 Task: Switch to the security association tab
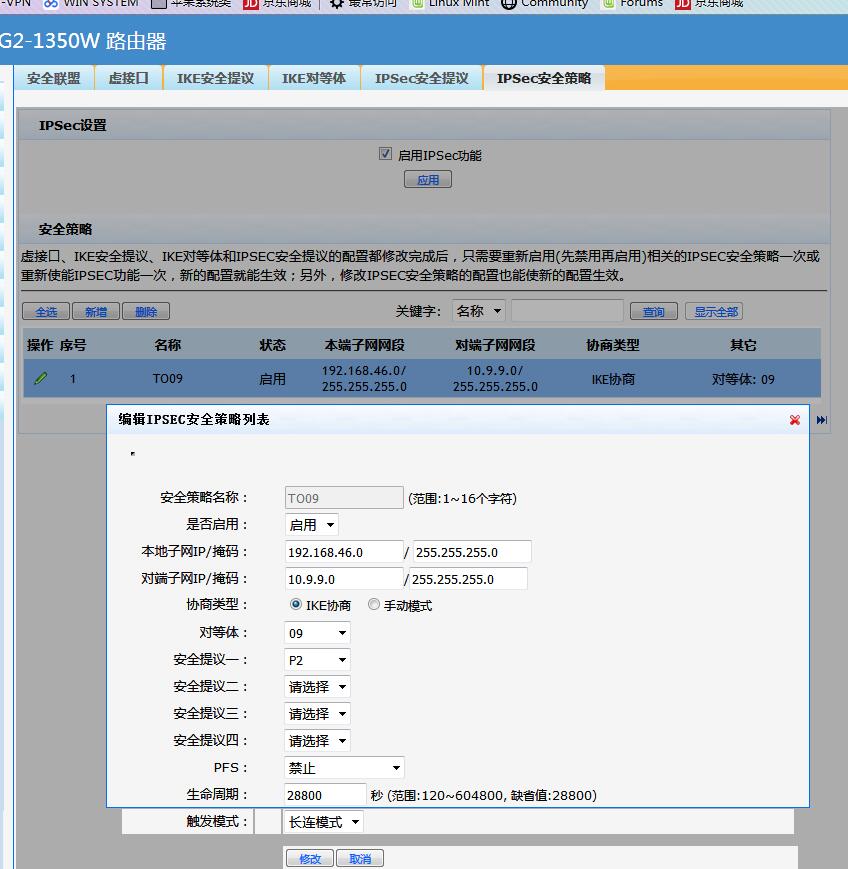point(54,78)
